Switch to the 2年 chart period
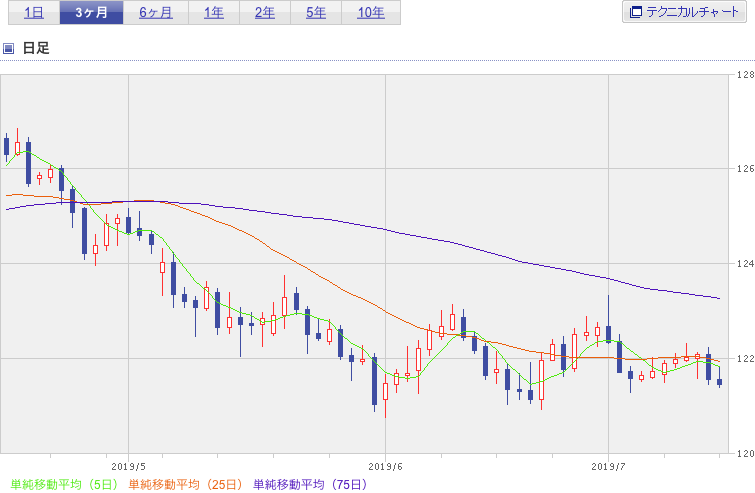Viewport: 755px width, 493px height. coord(265,13)
